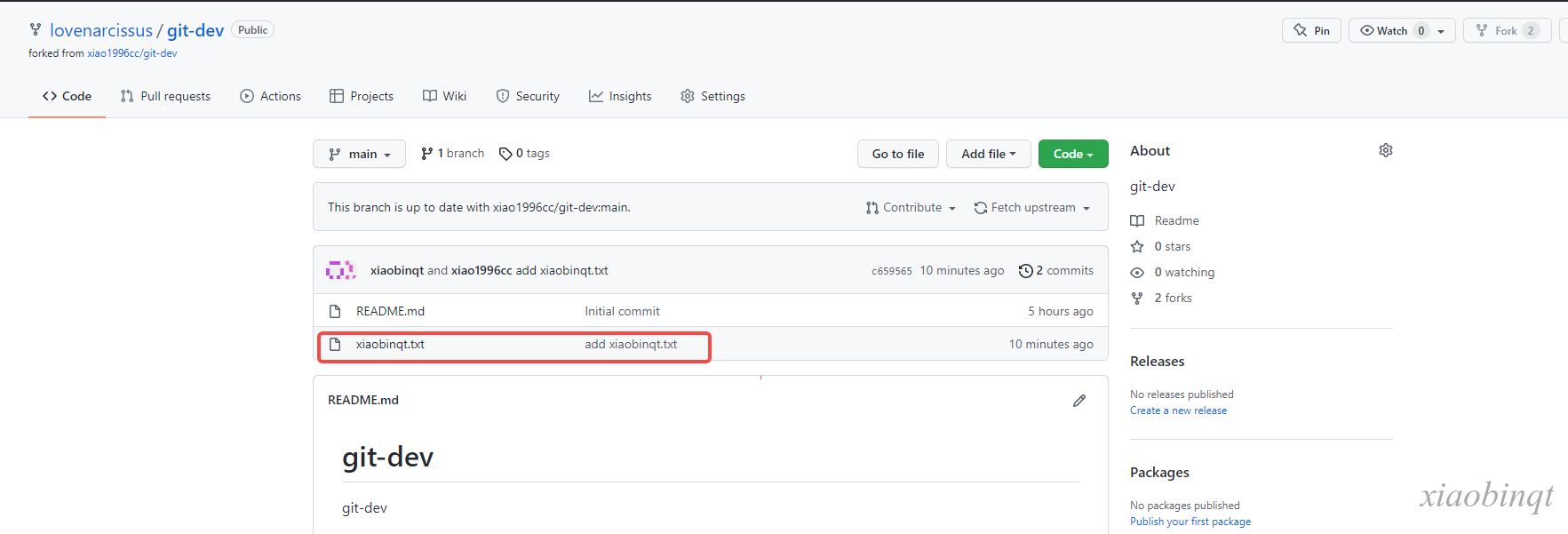Switch to the Code tab
This screenshot has height=534, width=1568.
click(67, 96)
